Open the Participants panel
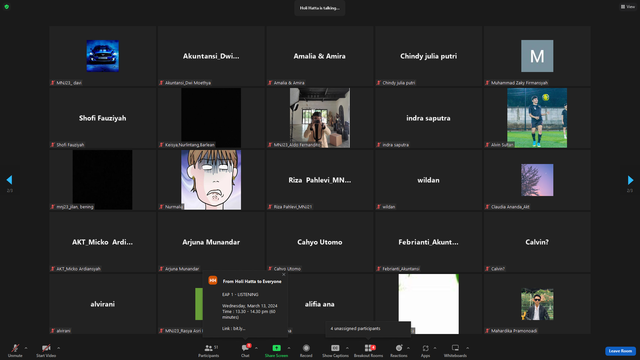The image size is (640, 360). [209, 350]
